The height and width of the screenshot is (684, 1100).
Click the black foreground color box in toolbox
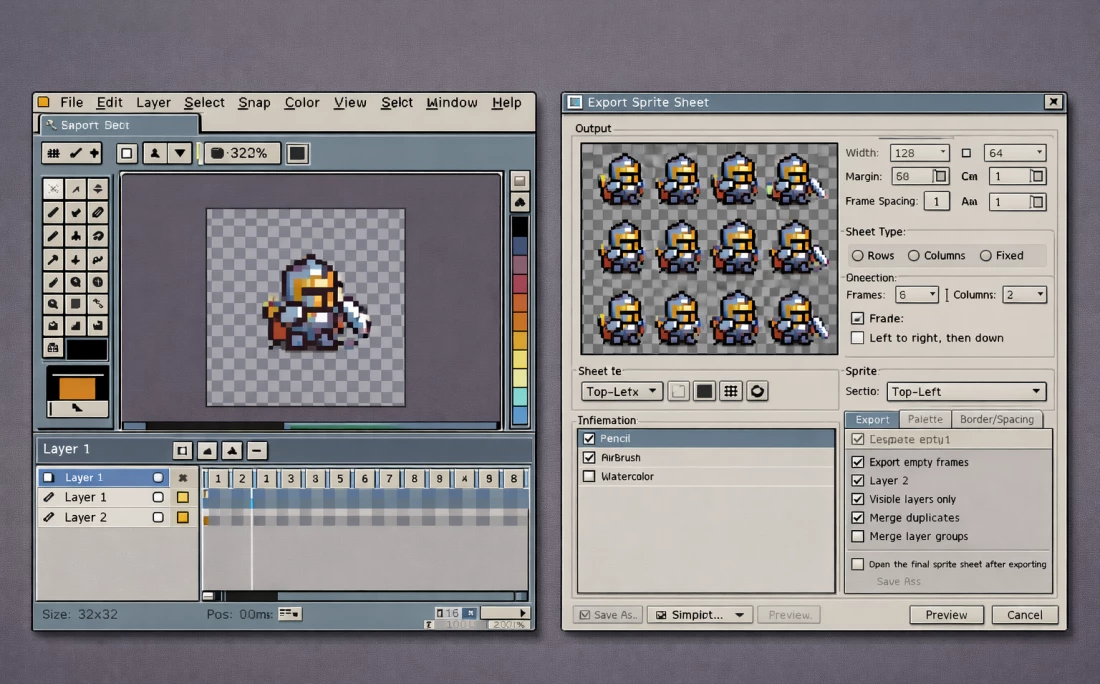pos(86,349)
